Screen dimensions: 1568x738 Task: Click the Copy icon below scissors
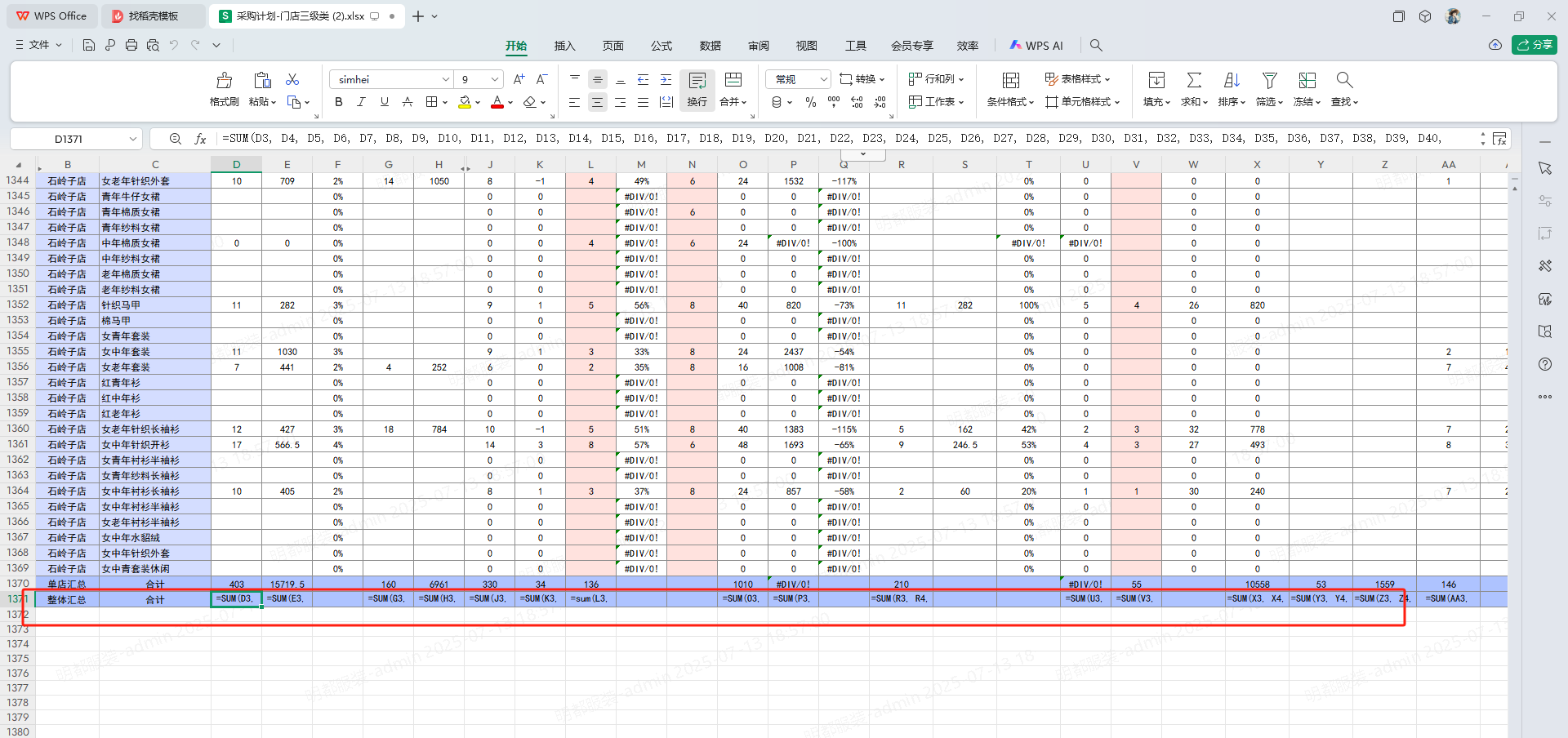pos(294,102)
